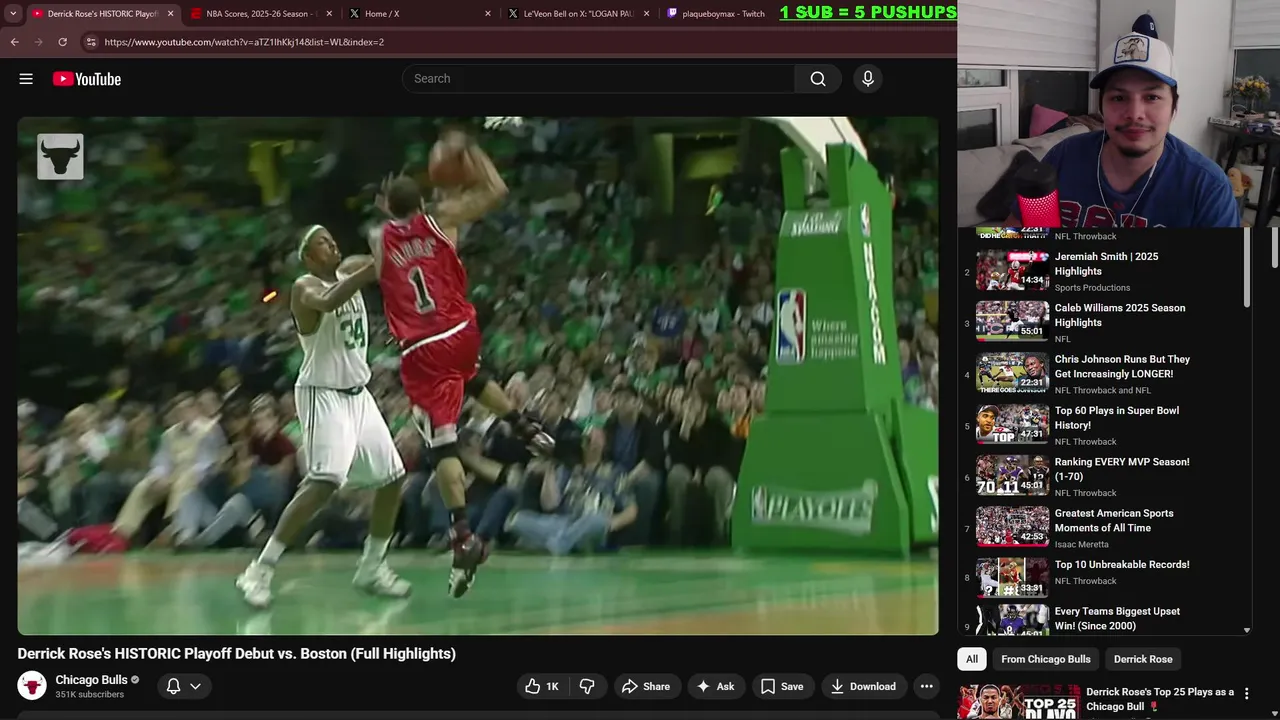This screenshot has width=1280, height=720.
Task: Toggle the notification bell for Chicago Bulls
Action: click(x=173, y=686)
